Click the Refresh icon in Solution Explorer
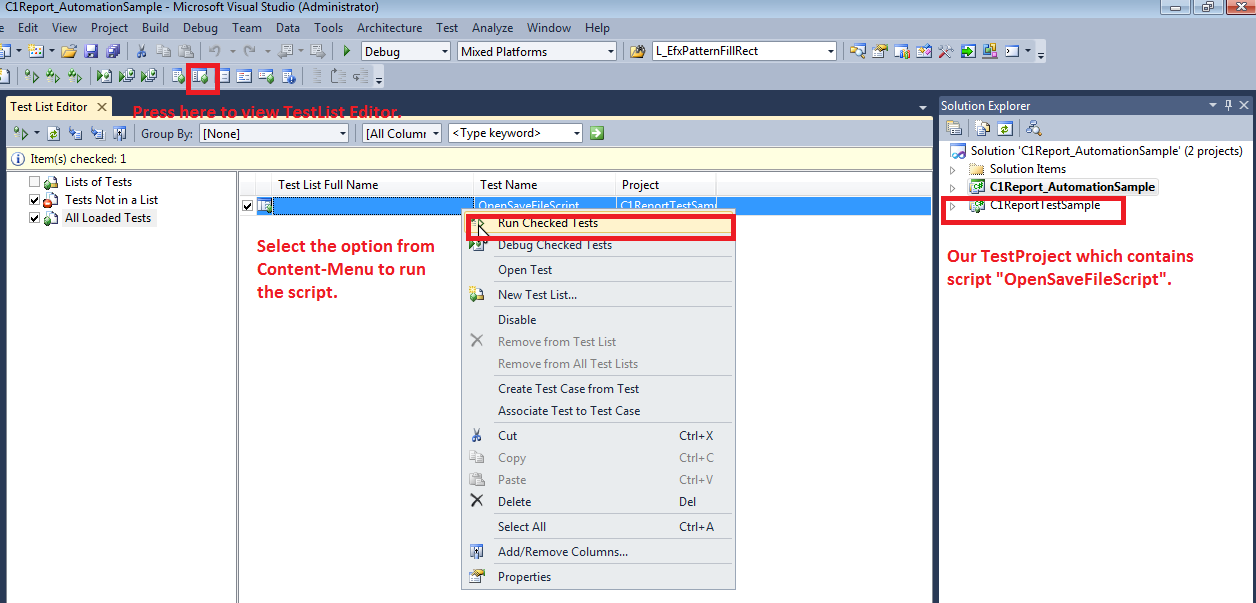This screenshot has width=1256, height=603. tap(1005, 128)
